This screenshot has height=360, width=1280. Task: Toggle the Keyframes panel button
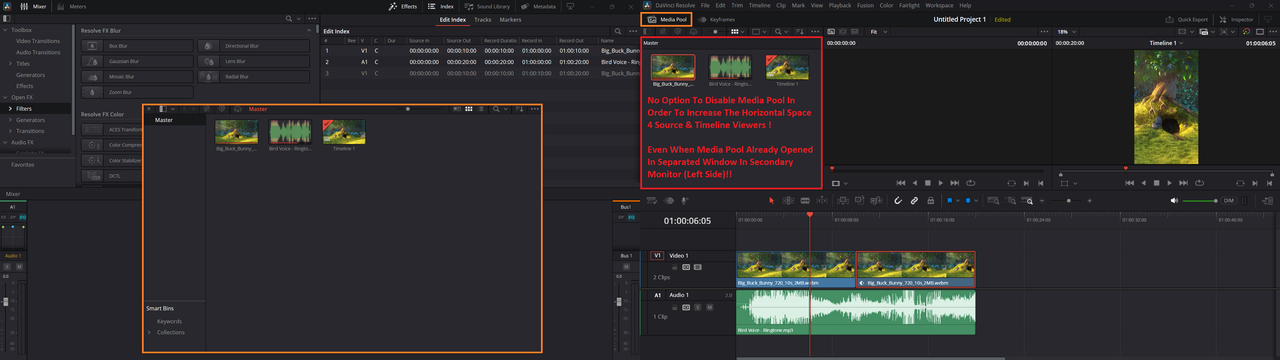click(x=717, y=19)
